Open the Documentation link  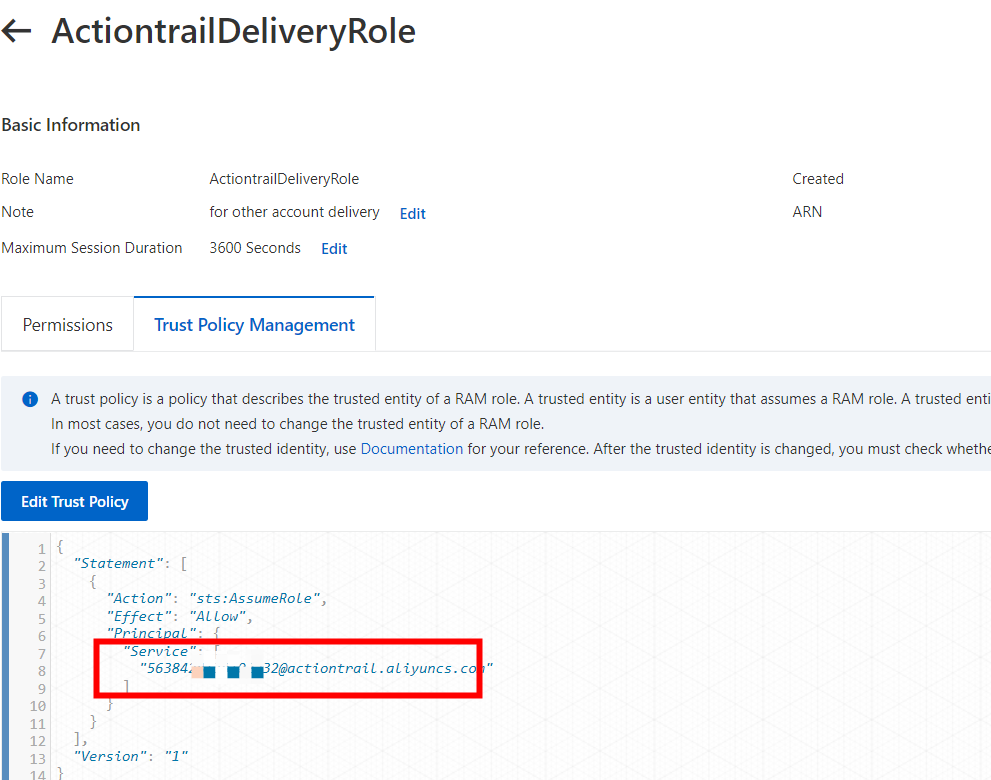tap(411, 449)
